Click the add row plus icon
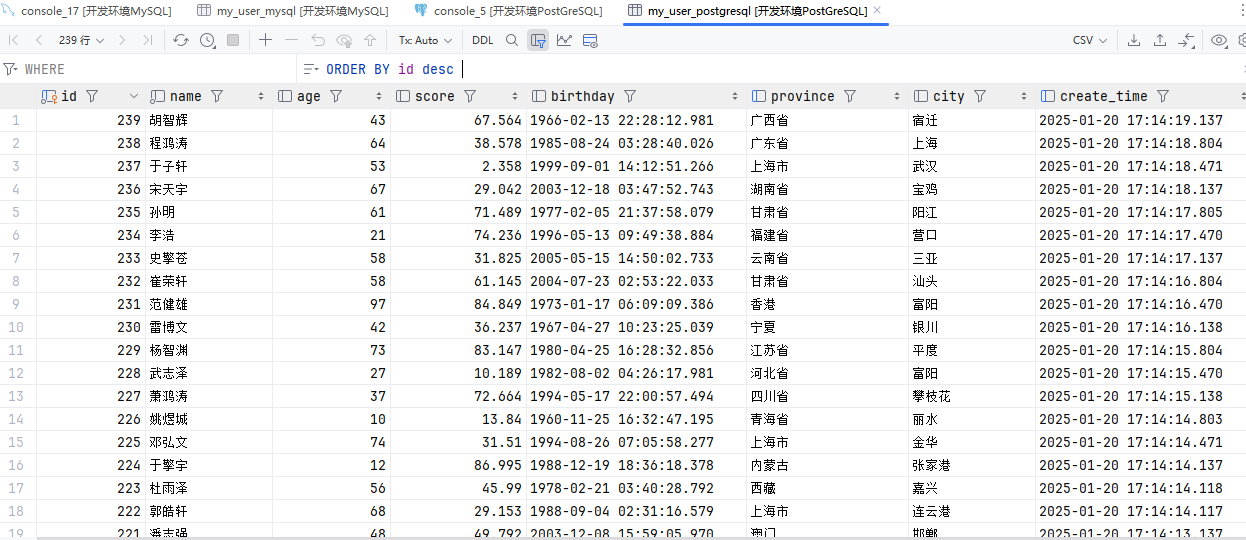 point(265,40)
